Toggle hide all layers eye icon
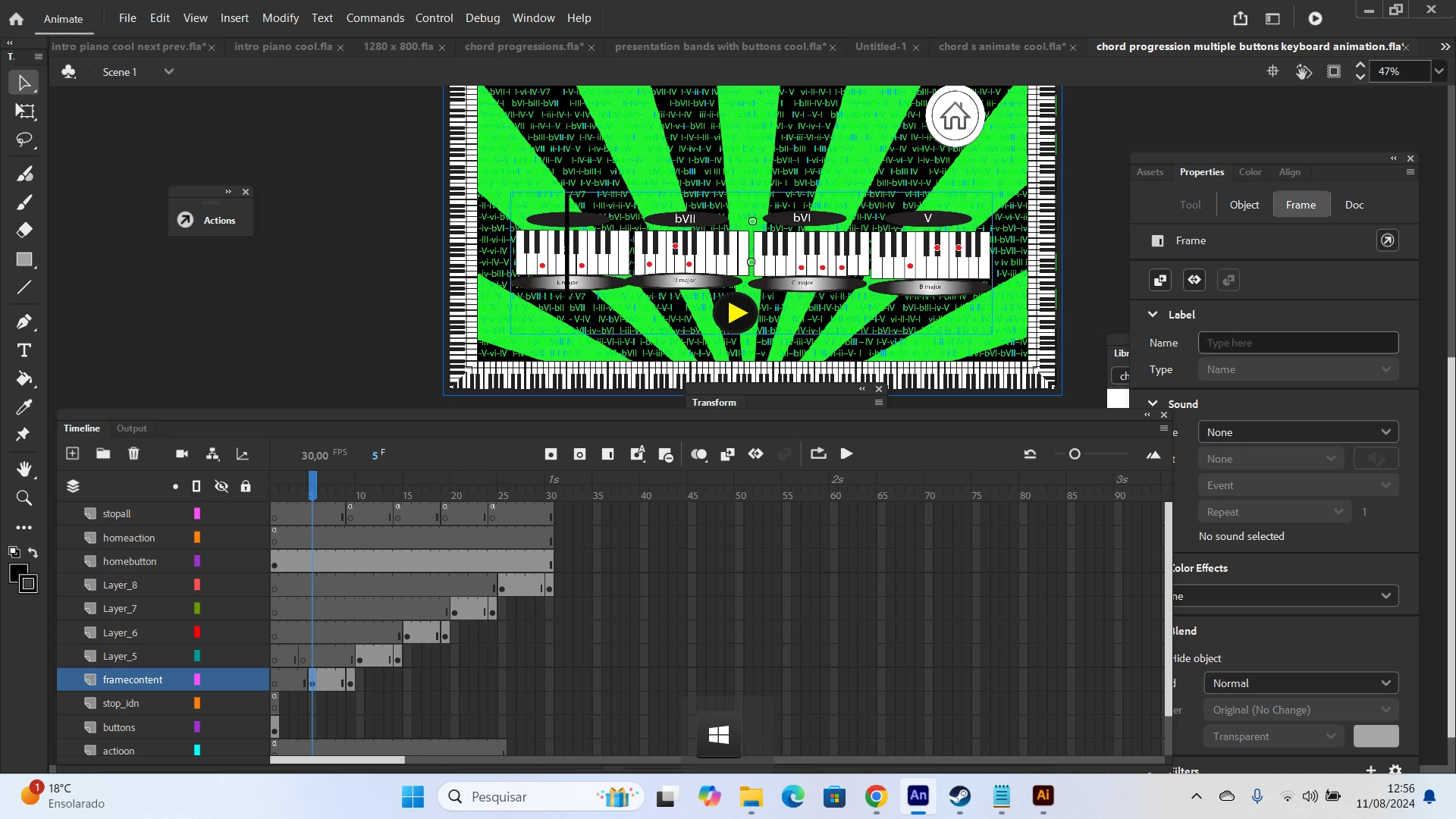Viewport: 1456px width, 819px height. (221, 486)
